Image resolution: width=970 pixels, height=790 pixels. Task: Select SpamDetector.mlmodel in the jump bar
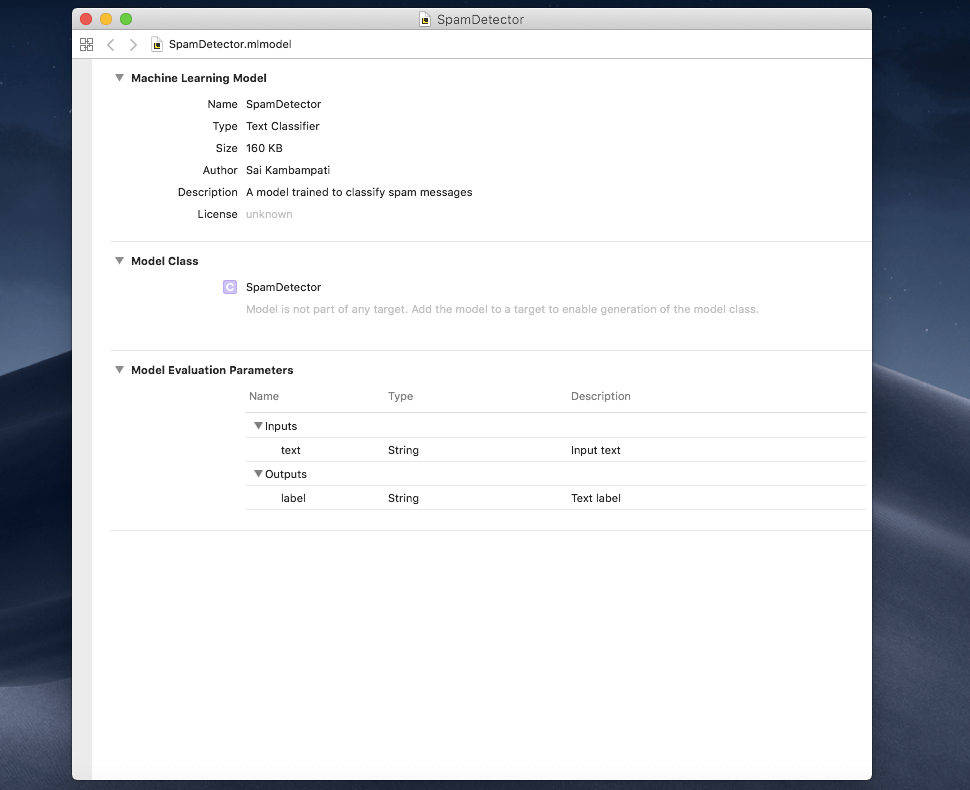tap(230, 45)
